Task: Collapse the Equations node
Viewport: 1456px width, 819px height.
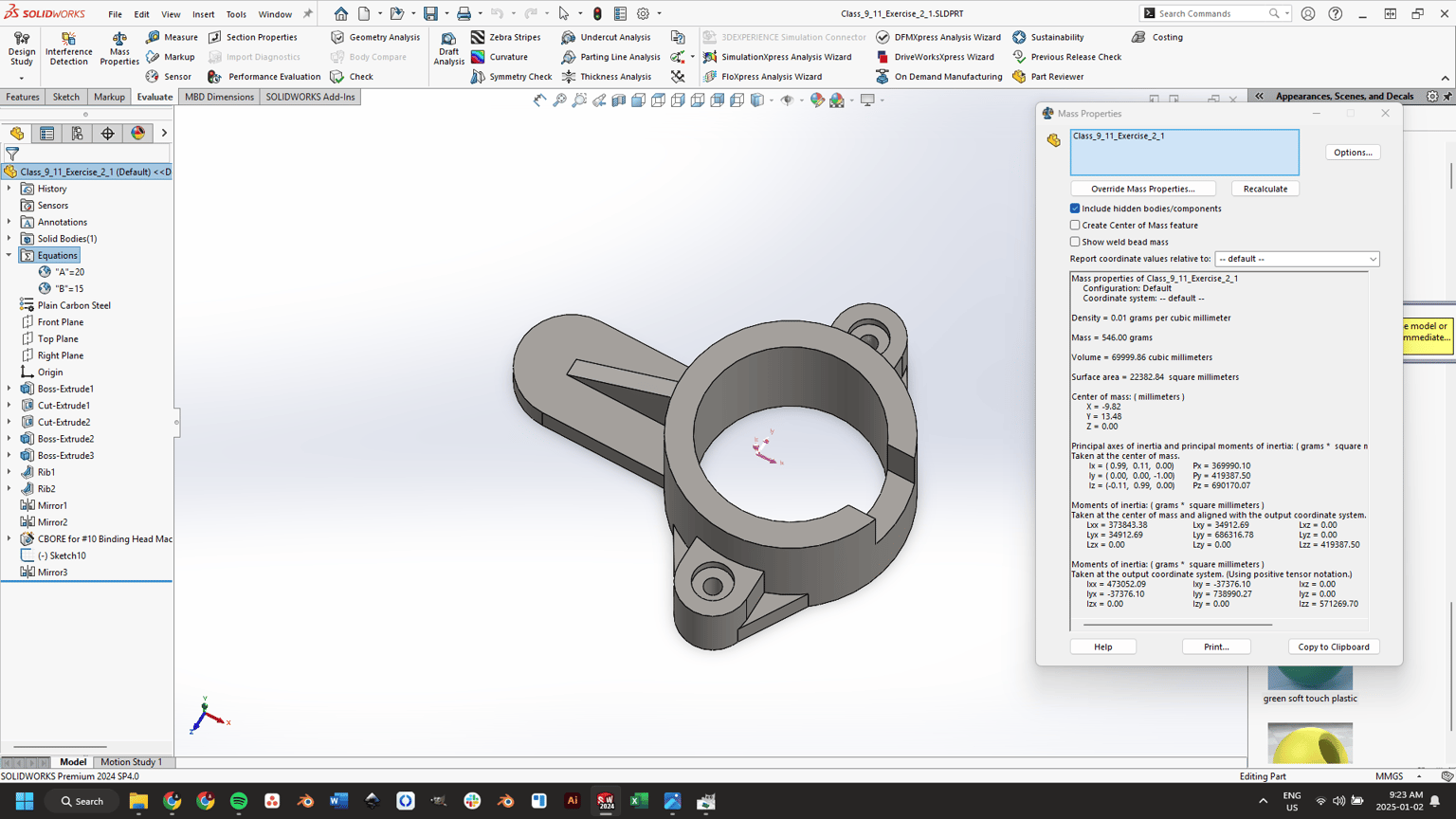Action: pyautogui.click(x=9, y=255)
